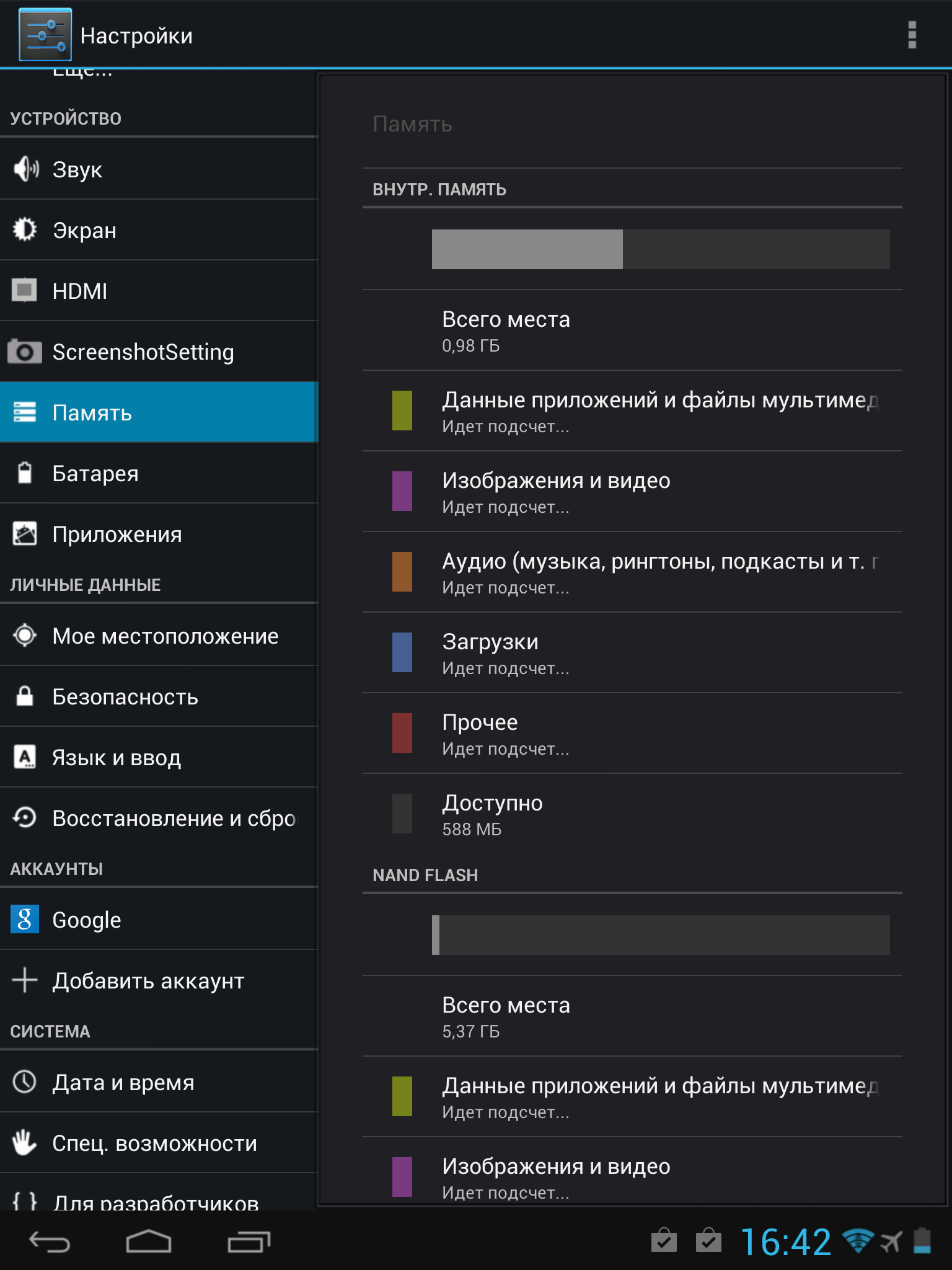
Task: Tap the camera icon for ScreenshotSetting
Action: click(25, 352)
